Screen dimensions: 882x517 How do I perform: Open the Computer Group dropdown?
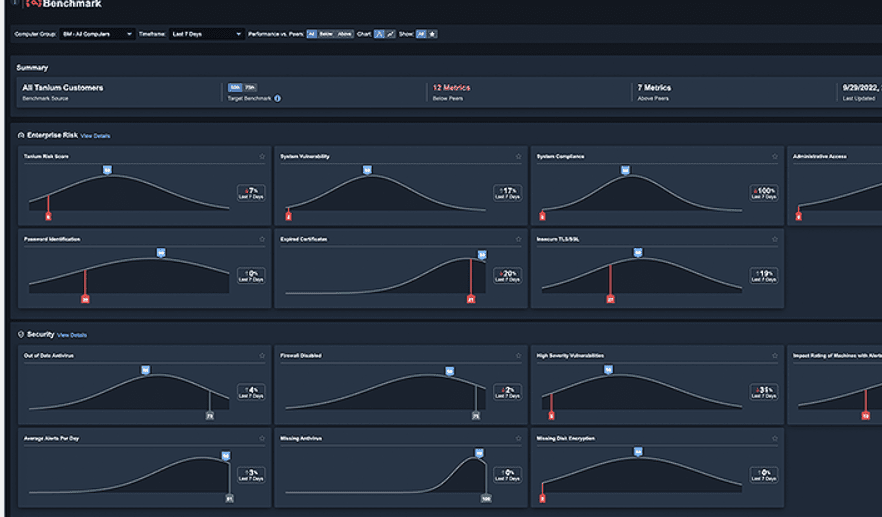[96, 34]
